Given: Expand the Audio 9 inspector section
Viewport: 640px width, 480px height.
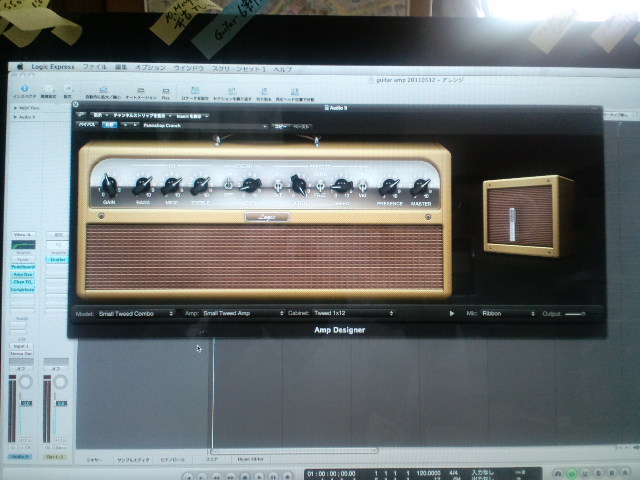Looking at the screenshot, I should [x=16, y=117].
